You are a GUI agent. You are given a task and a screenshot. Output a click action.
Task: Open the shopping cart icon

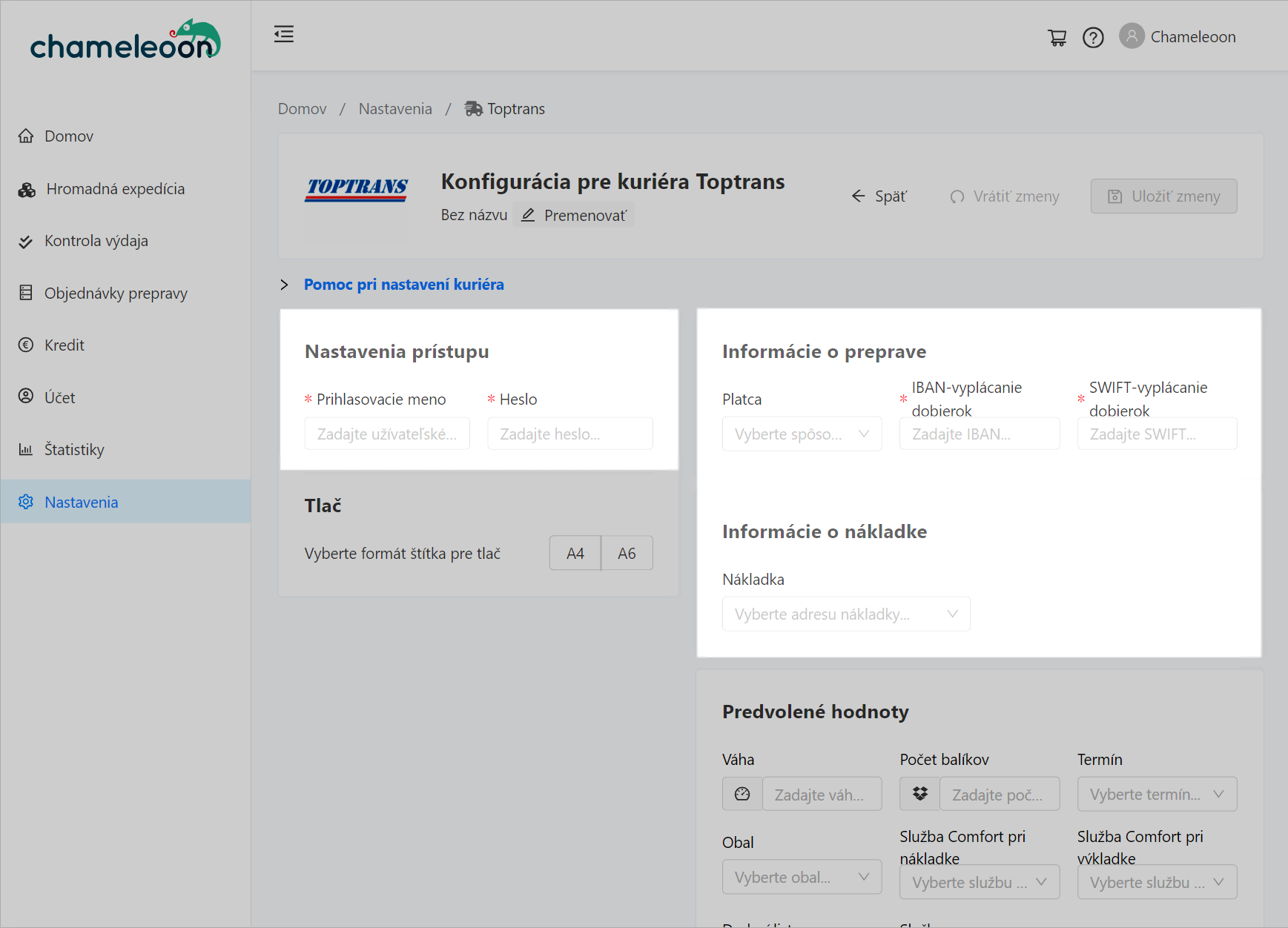coord(1057,37)
